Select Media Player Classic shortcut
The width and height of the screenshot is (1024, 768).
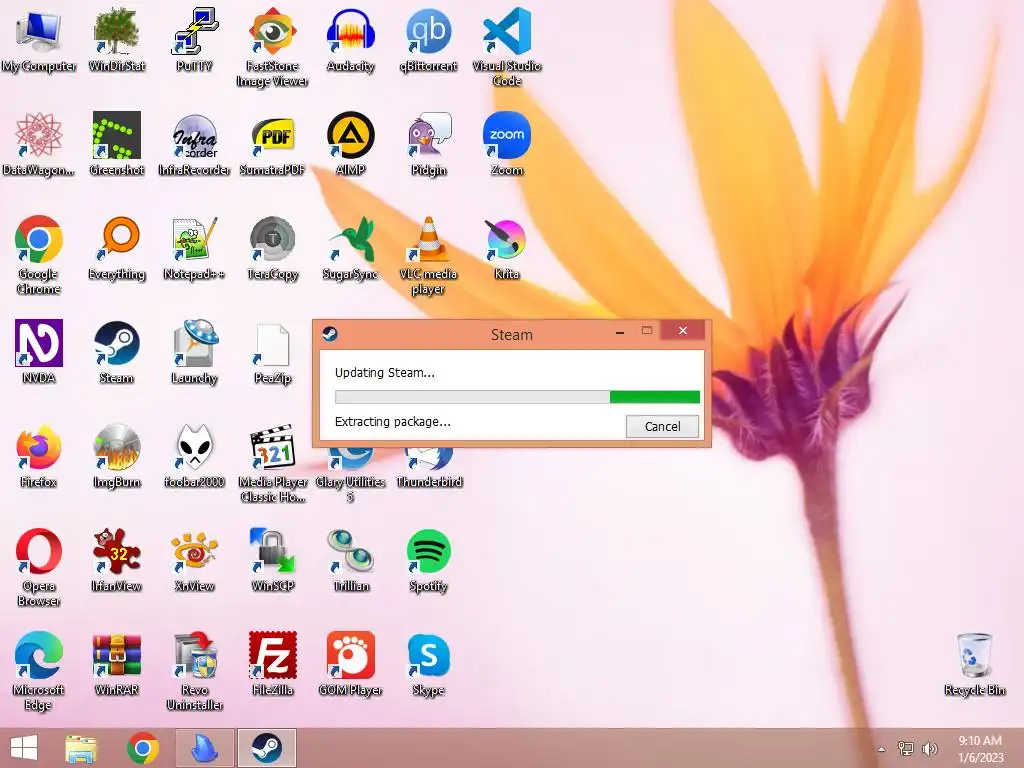[272, 463]
